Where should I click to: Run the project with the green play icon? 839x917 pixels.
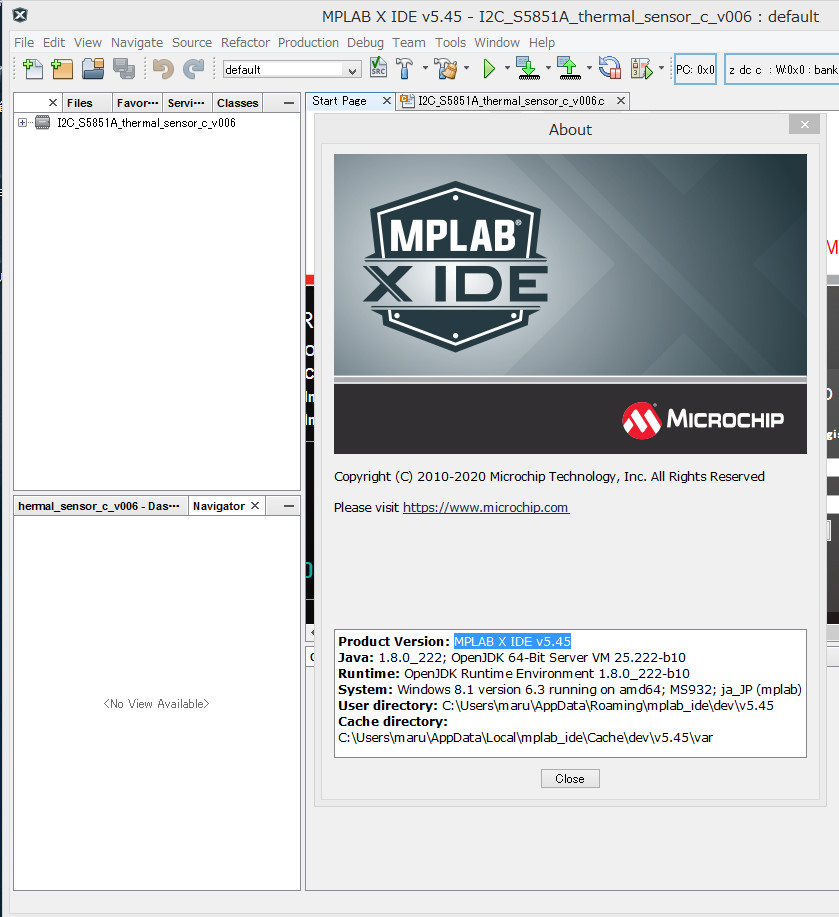[x=489, y=69]
